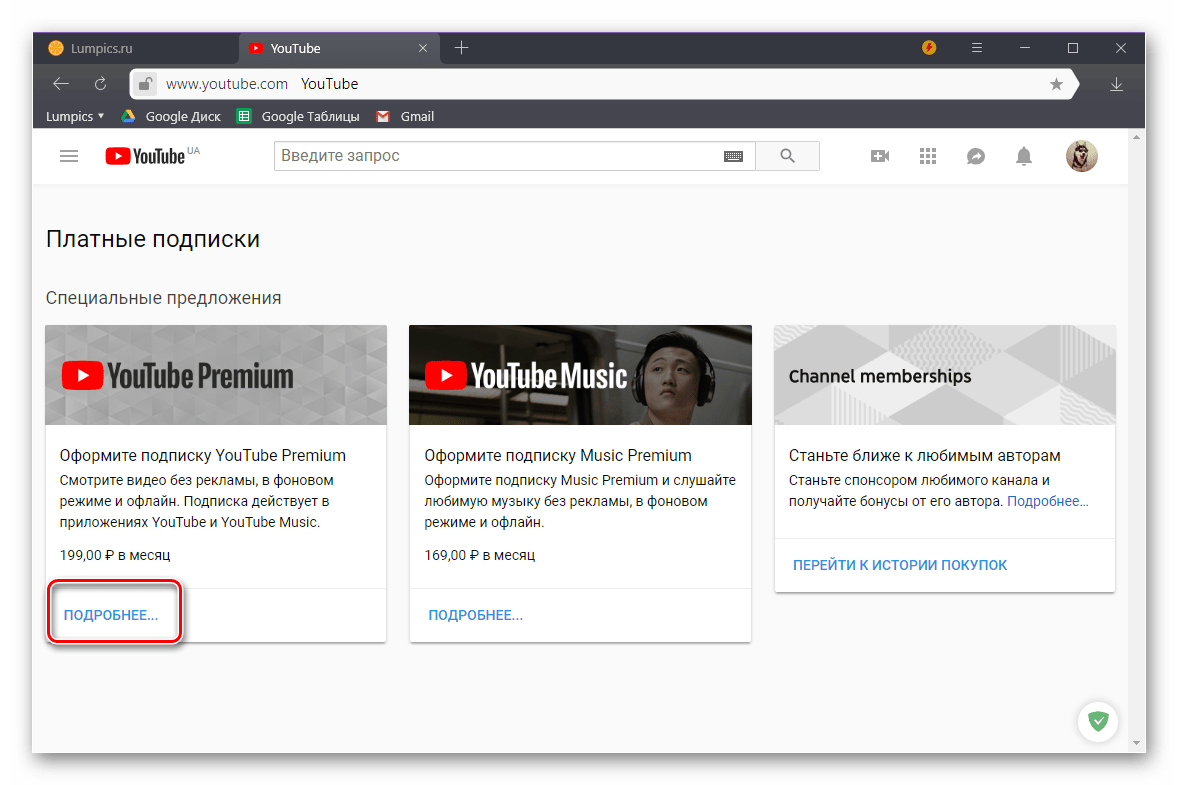
Task: Open the YouTube hamburger guide menu
Action: pos(69,156)
